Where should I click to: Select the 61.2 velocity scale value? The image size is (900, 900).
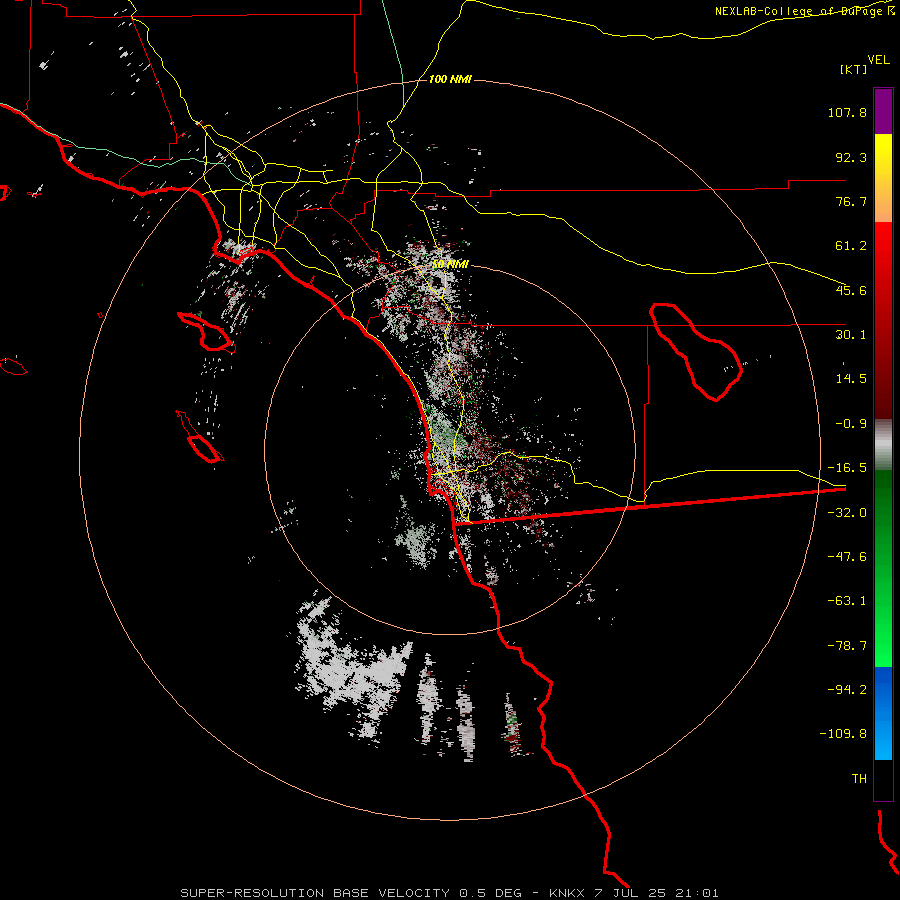851,246
